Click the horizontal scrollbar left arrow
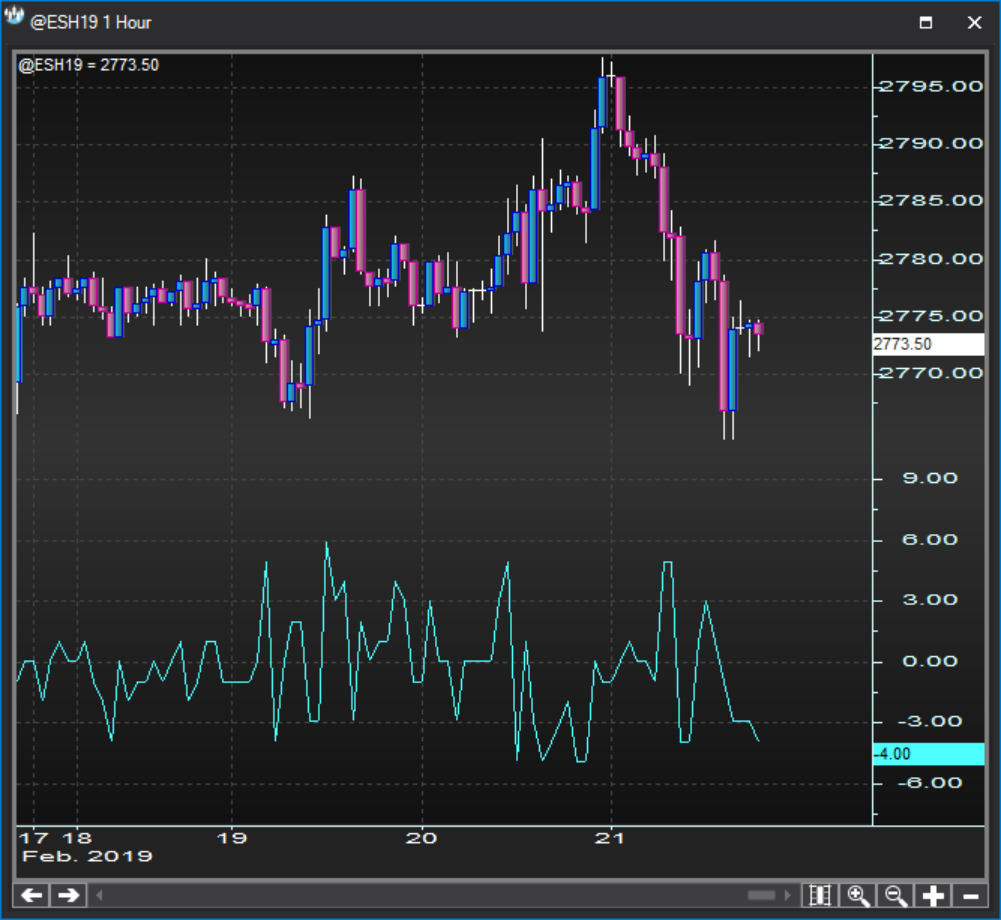 pyautogui.click(x=99, y=895)
